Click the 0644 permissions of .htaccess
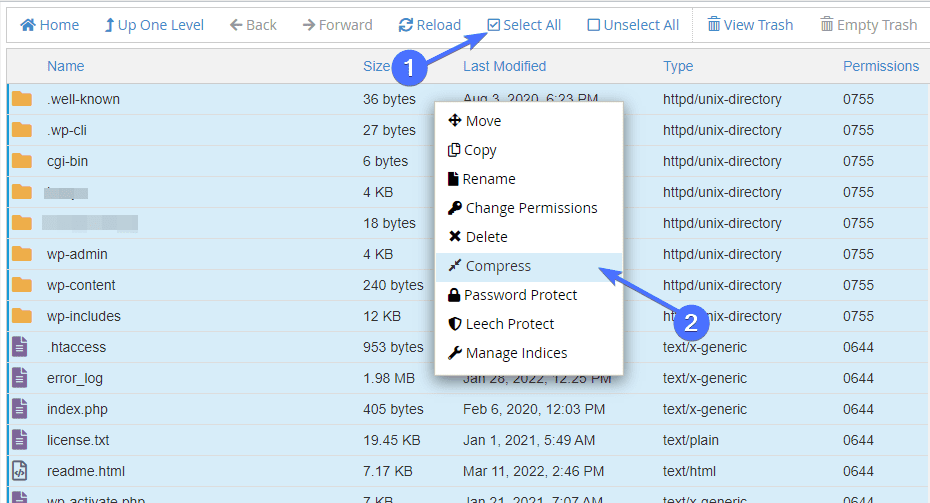This screenshot has width=930, height=503. pos(858,347)
